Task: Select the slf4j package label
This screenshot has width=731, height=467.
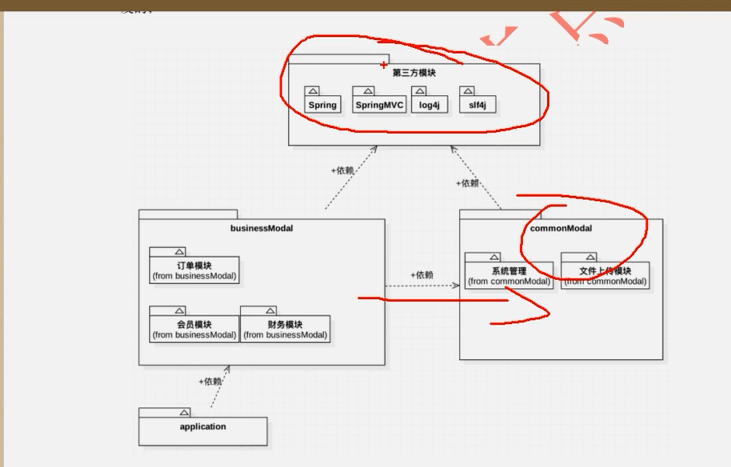Action: click(477, 105)
